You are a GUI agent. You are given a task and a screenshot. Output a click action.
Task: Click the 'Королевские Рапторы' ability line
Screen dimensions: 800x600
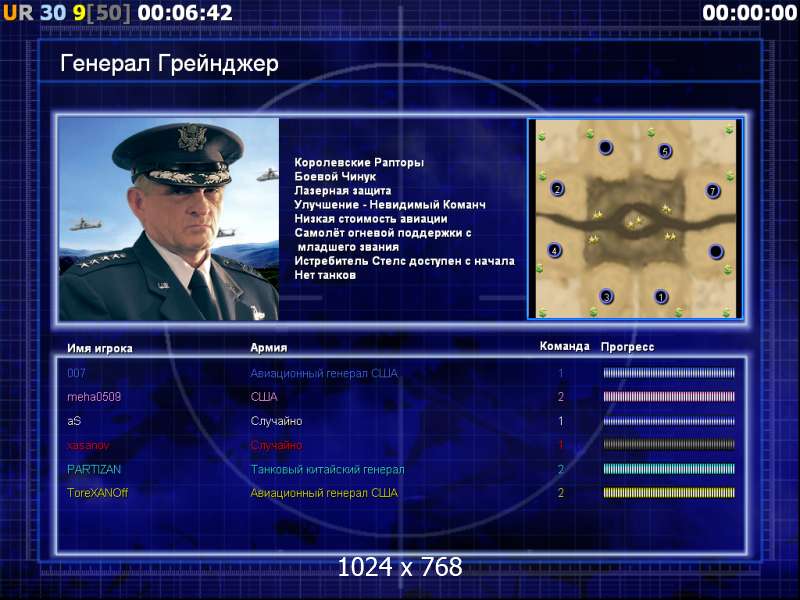pyautogui.click(x=359, y=163)
